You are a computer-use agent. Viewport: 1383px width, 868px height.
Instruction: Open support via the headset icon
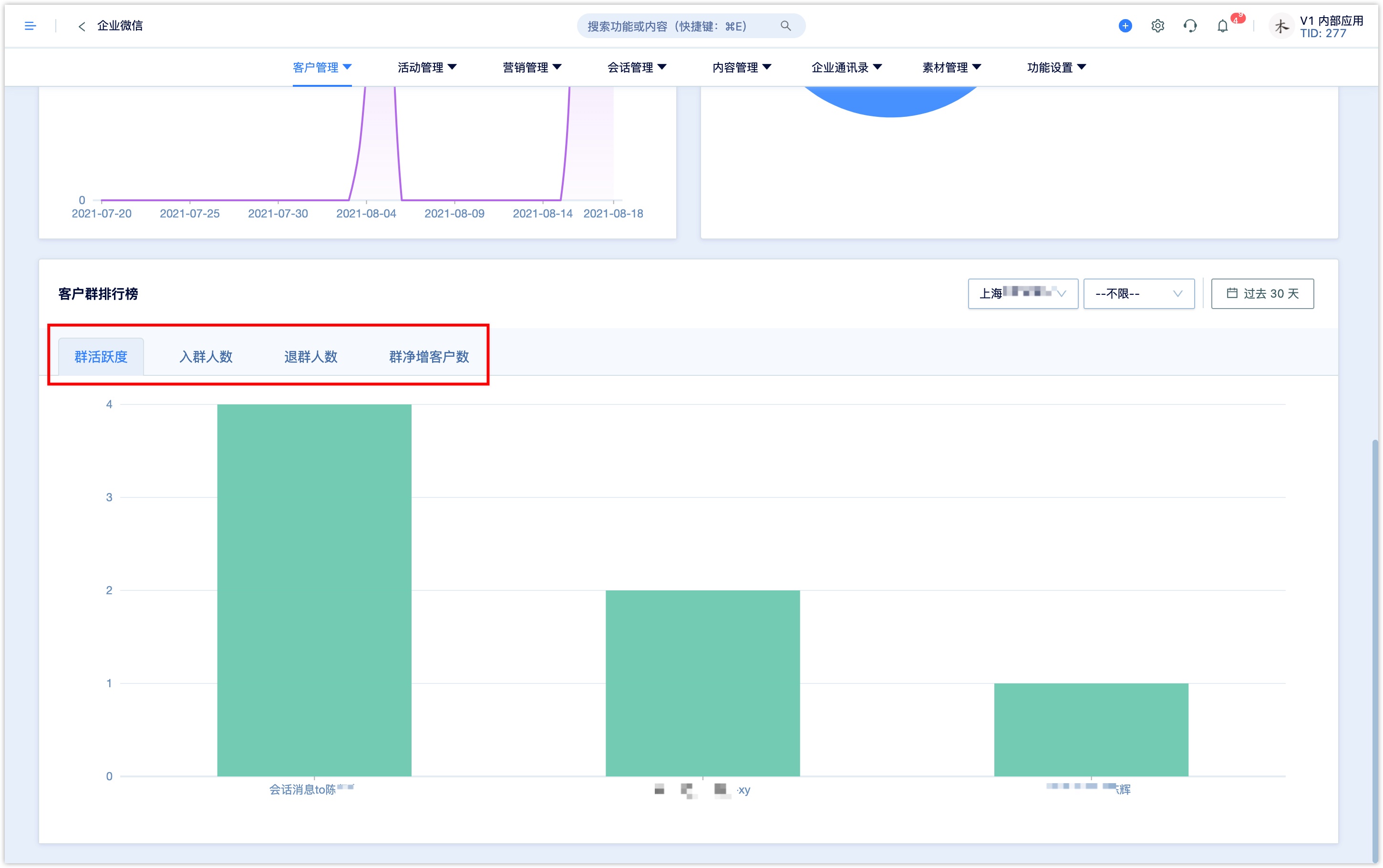point(1190,26)
